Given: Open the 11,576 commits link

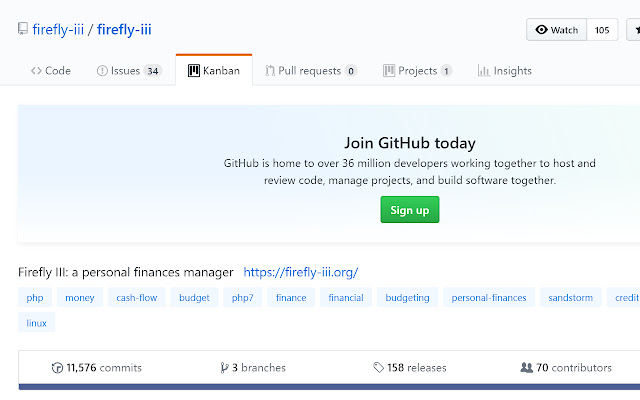Looking at the screenshot, I should point(97,368).
